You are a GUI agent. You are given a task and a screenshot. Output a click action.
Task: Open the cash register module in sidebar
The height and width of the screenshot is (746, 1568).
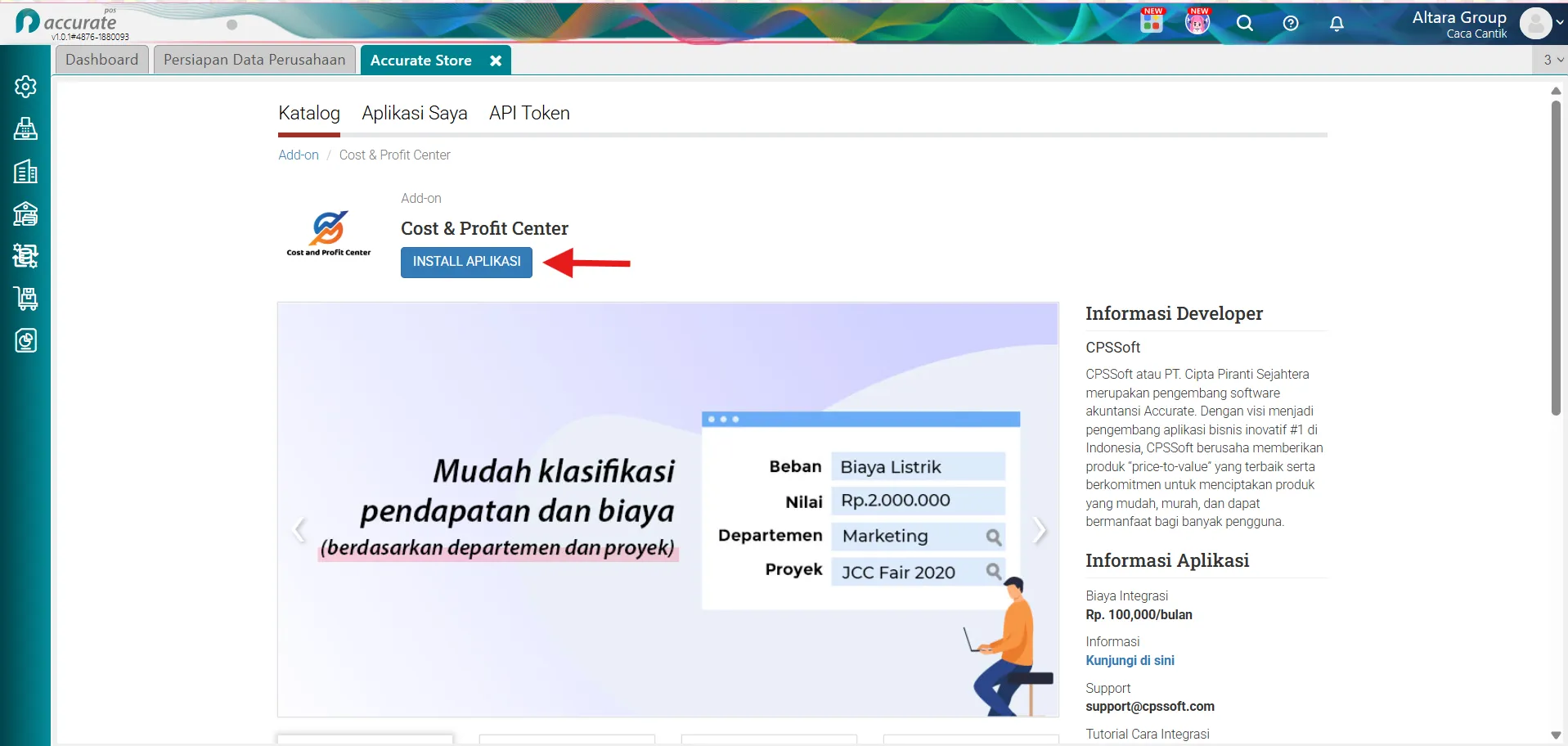(25, 129)
